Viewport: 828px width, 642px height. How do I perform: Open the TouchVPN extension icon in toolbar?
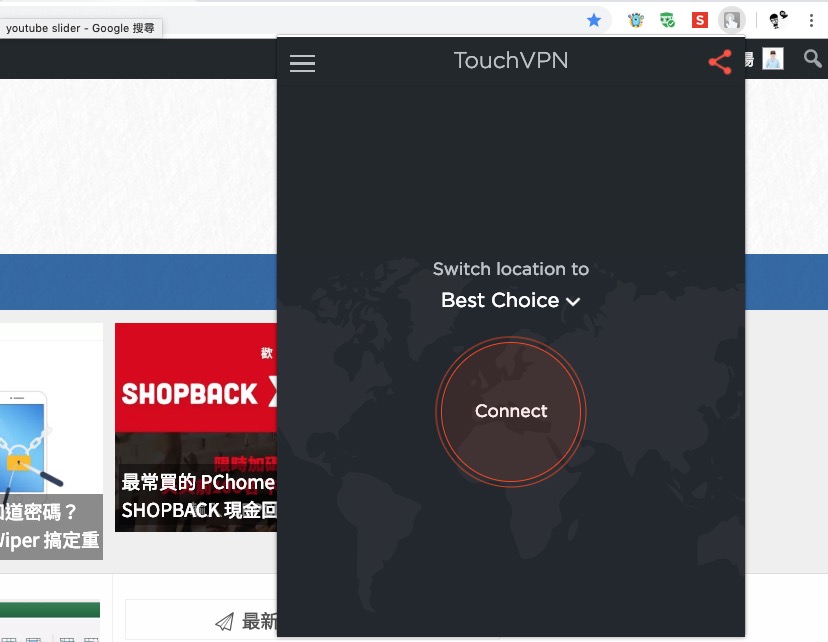pyautogui.click(x=731, y=21)
